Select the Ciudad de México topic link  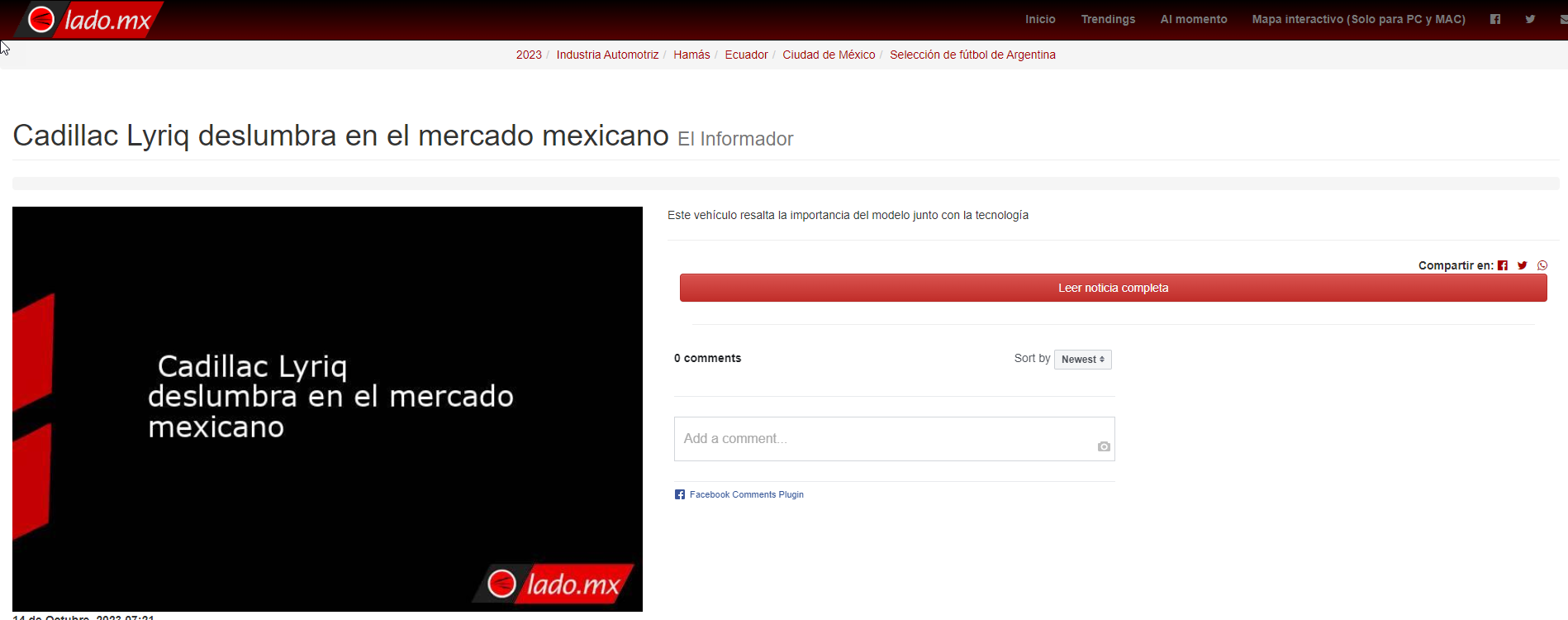(829, 55)
